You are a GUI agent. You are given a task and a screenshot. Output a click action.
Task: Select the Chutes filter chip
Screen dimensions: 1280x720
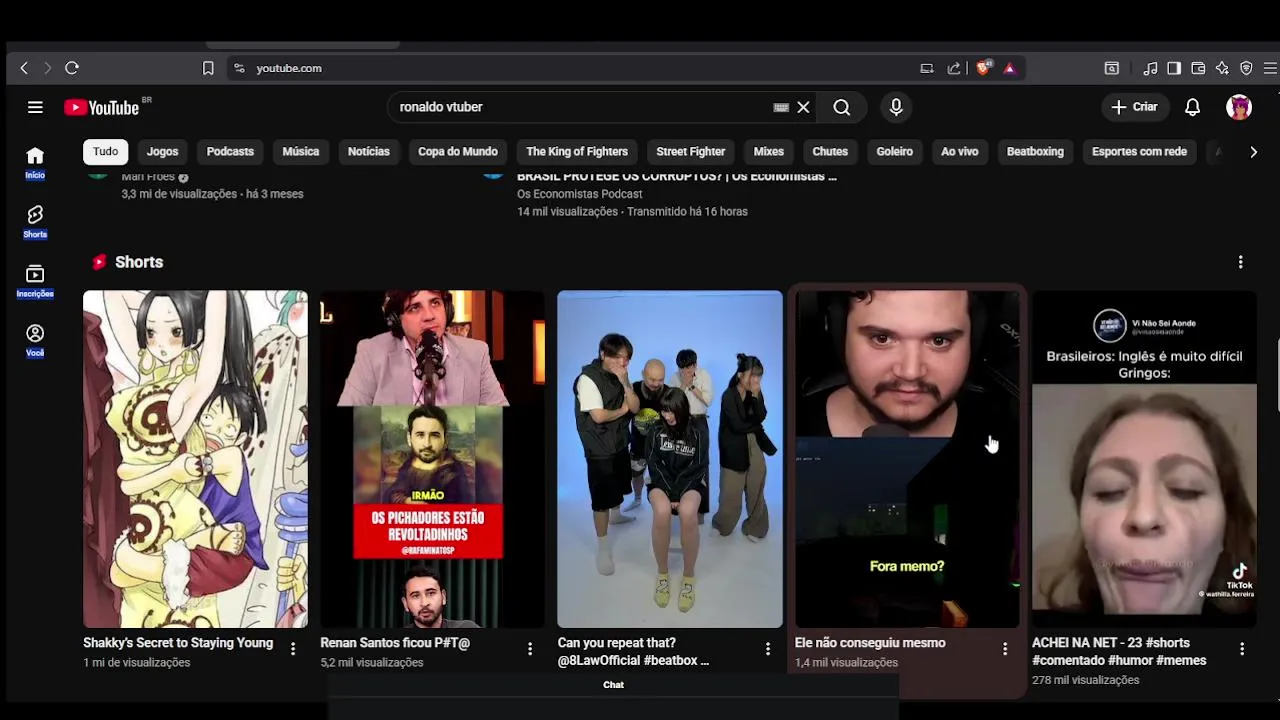click(x=830, y=152)
